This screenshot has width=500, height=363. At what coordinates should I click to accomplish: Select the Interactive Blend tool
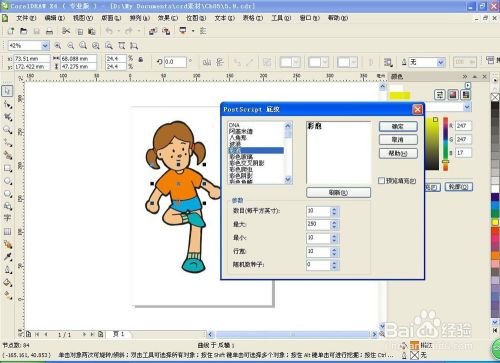7,244
